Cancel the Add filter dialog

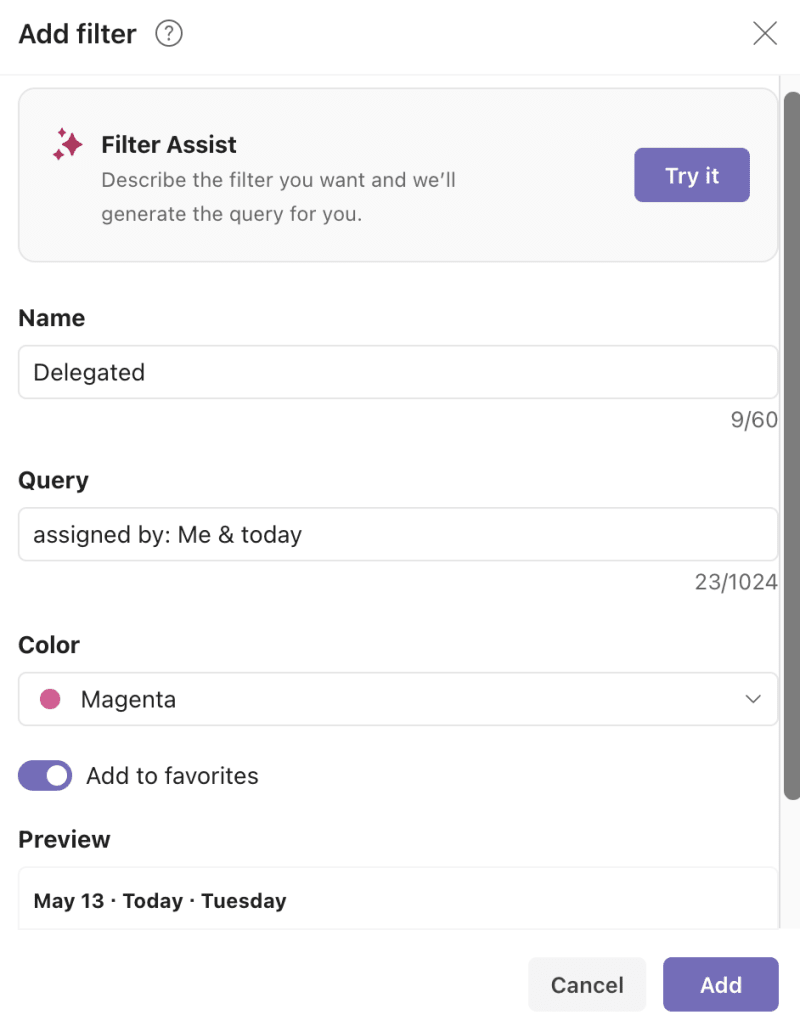coord(587,984)
